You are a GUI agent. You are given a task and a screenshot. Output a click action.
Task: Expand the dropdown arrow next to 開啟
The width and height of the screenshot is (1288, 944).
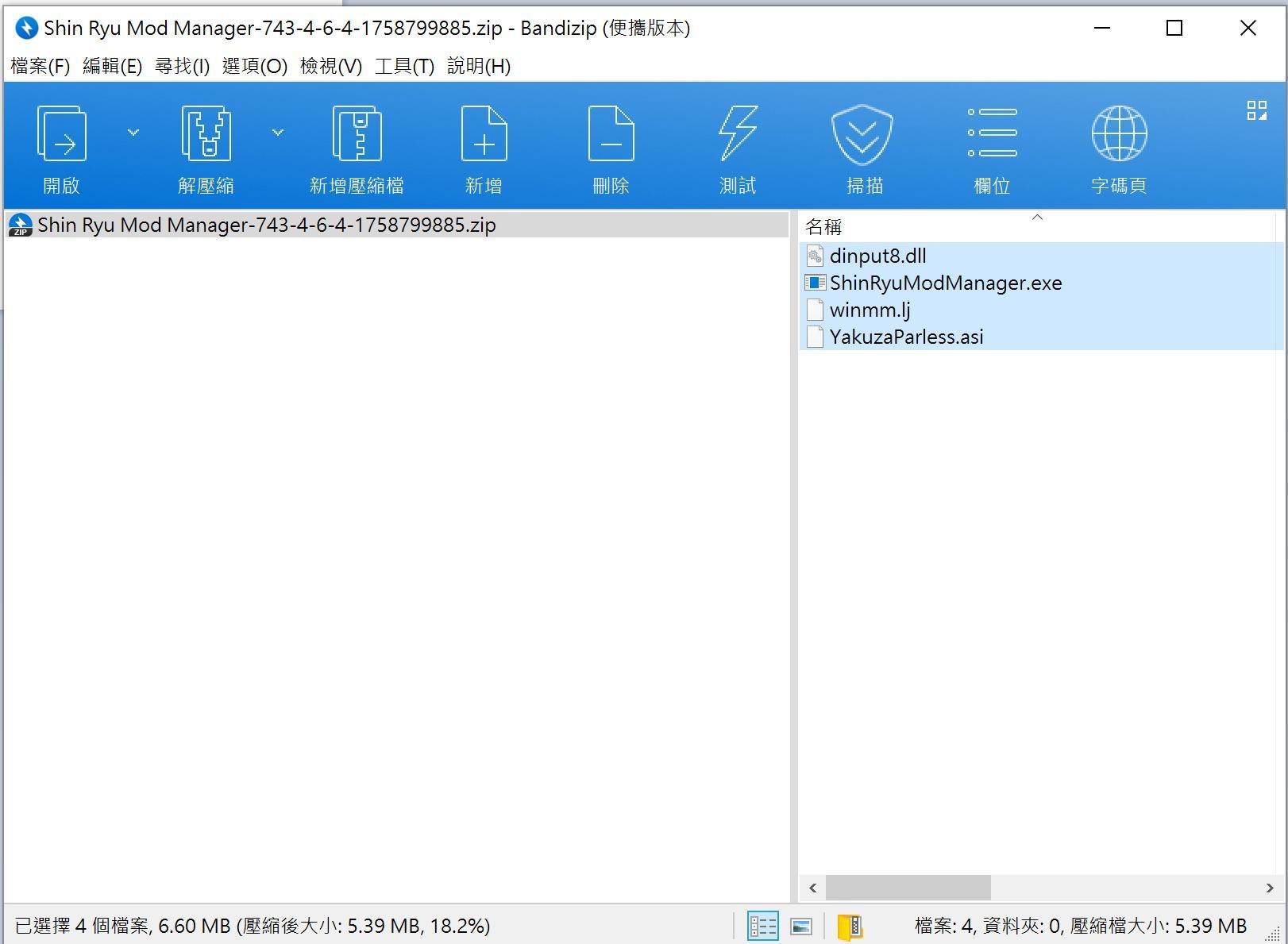(133, 133)
